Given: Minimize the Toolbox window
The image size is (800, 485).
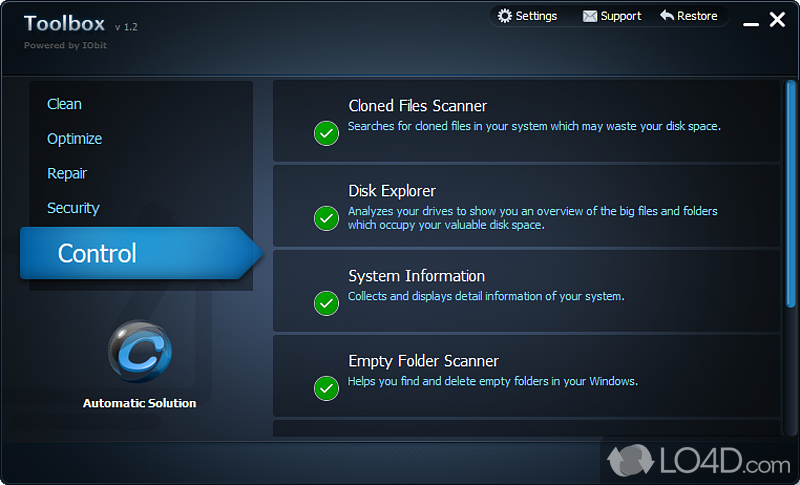Looking at the screenshot, I should point(751,23).
